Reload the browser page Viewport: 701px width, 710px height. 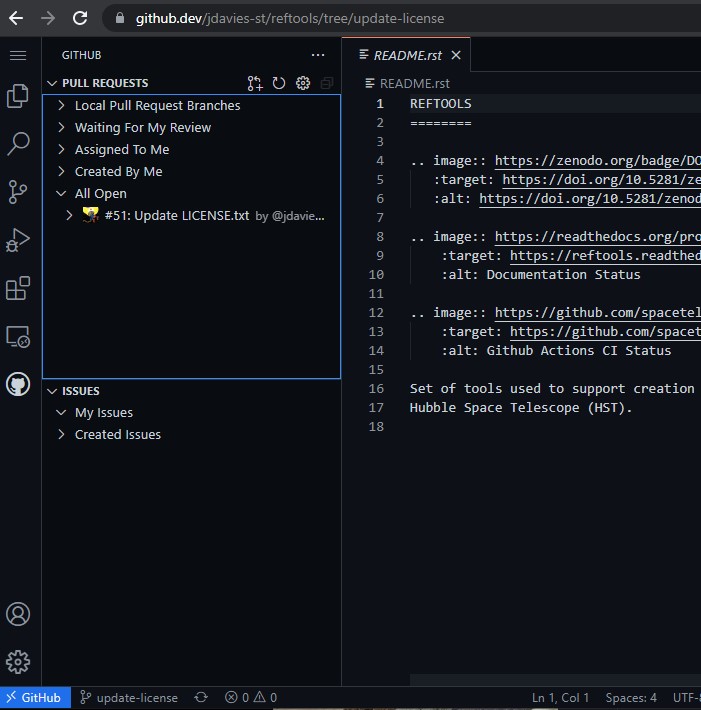pos(80,18)
